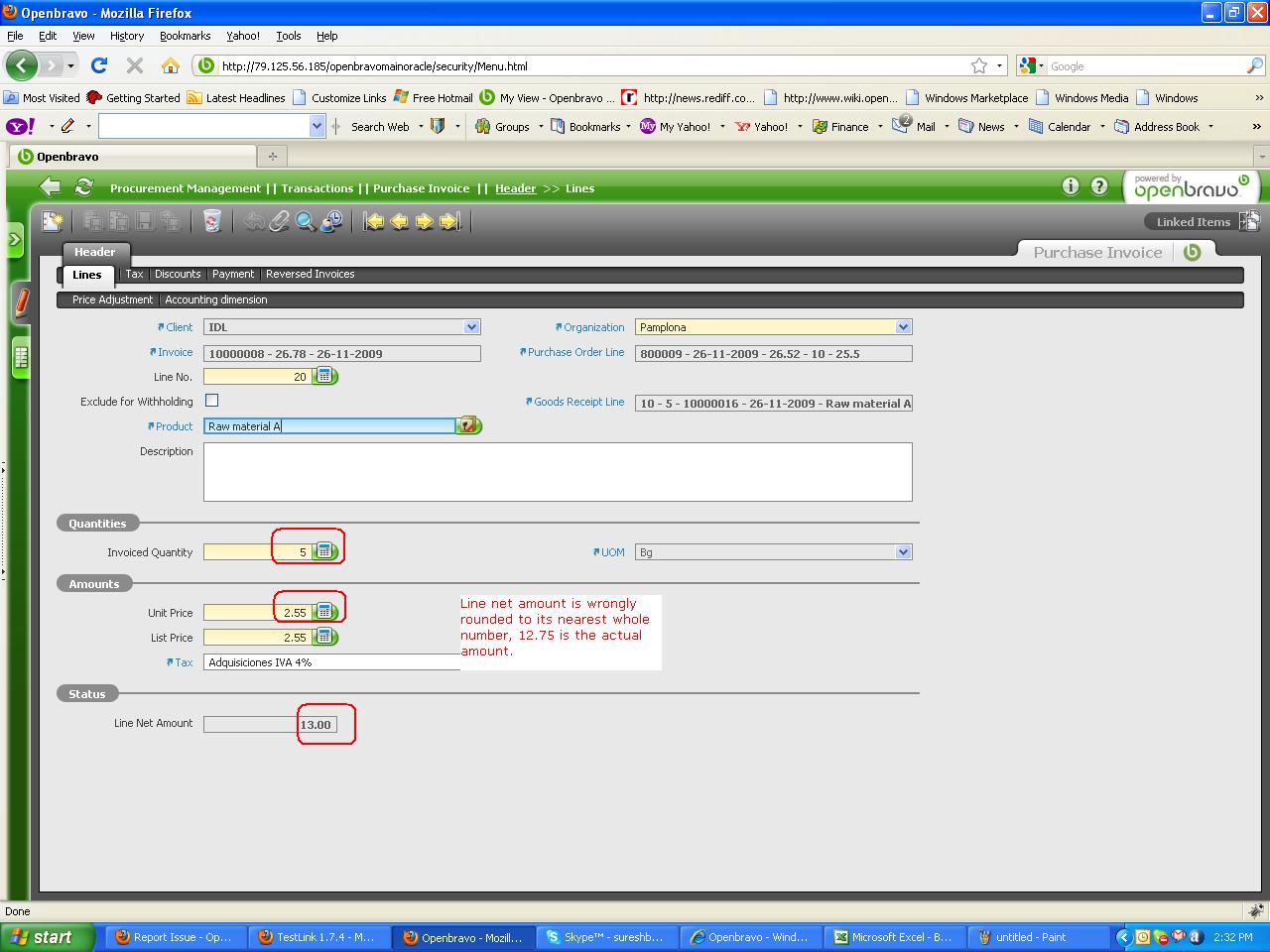Open the Product selector icon
This screenshot has height=952, width=1270.
pyautogui.click(x=467, y=425)
